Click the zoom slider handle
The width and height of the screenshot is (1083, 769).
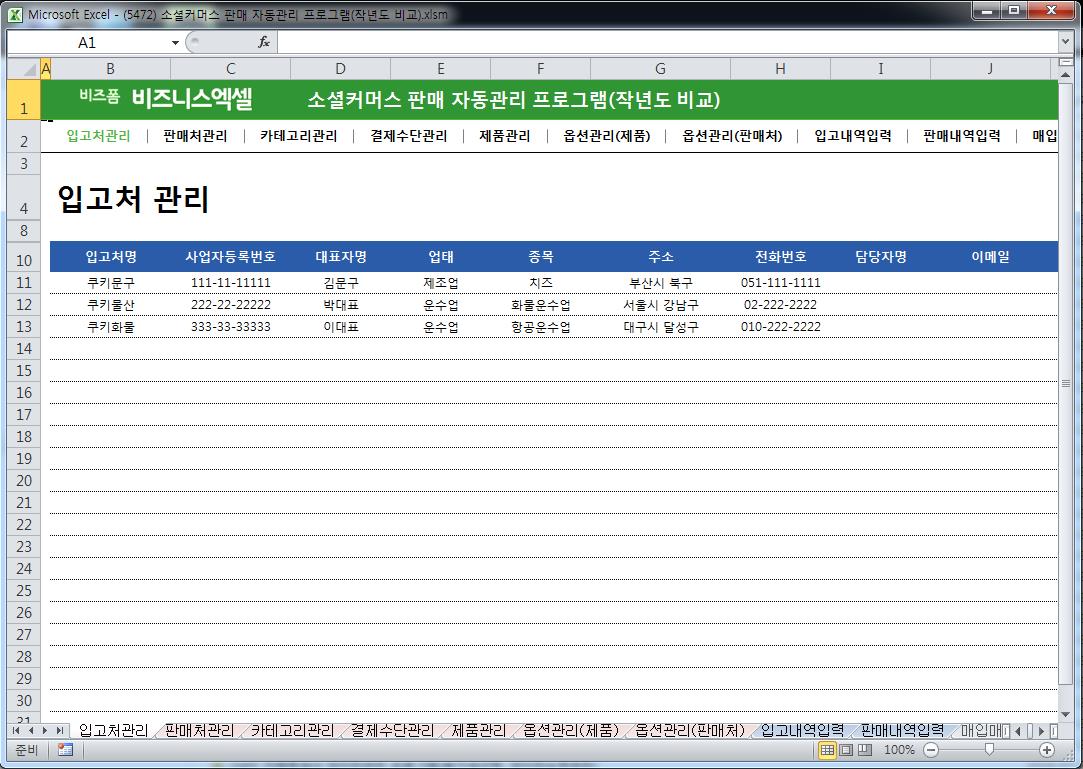click(x=989, y=750)
